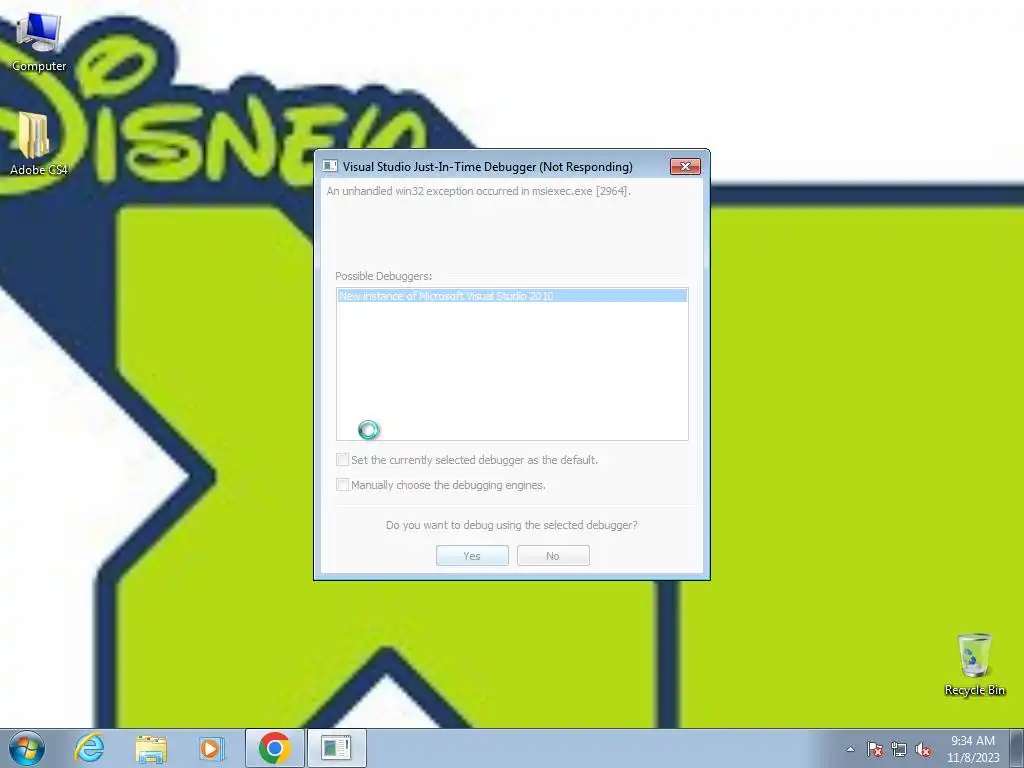Select the Just-In-Time Debugger taskbar button
The image size is (1024, 768).
(x=336, y=748)
